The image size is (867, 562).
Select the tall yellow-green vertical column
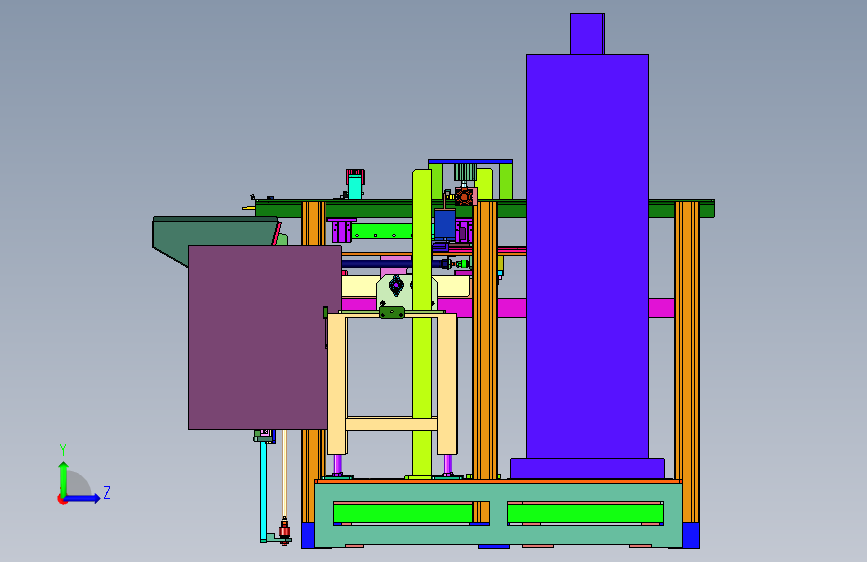[x=422, y=324]
